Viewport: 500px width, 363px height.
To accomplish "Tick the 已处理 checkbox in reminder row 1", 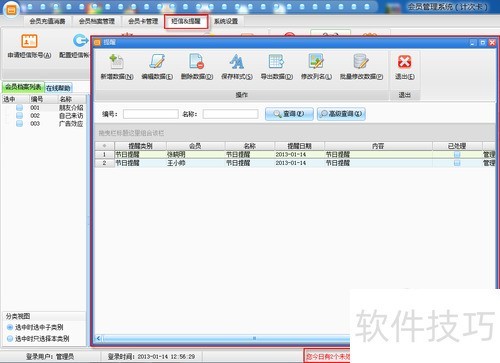I will [x=457, y=155].
